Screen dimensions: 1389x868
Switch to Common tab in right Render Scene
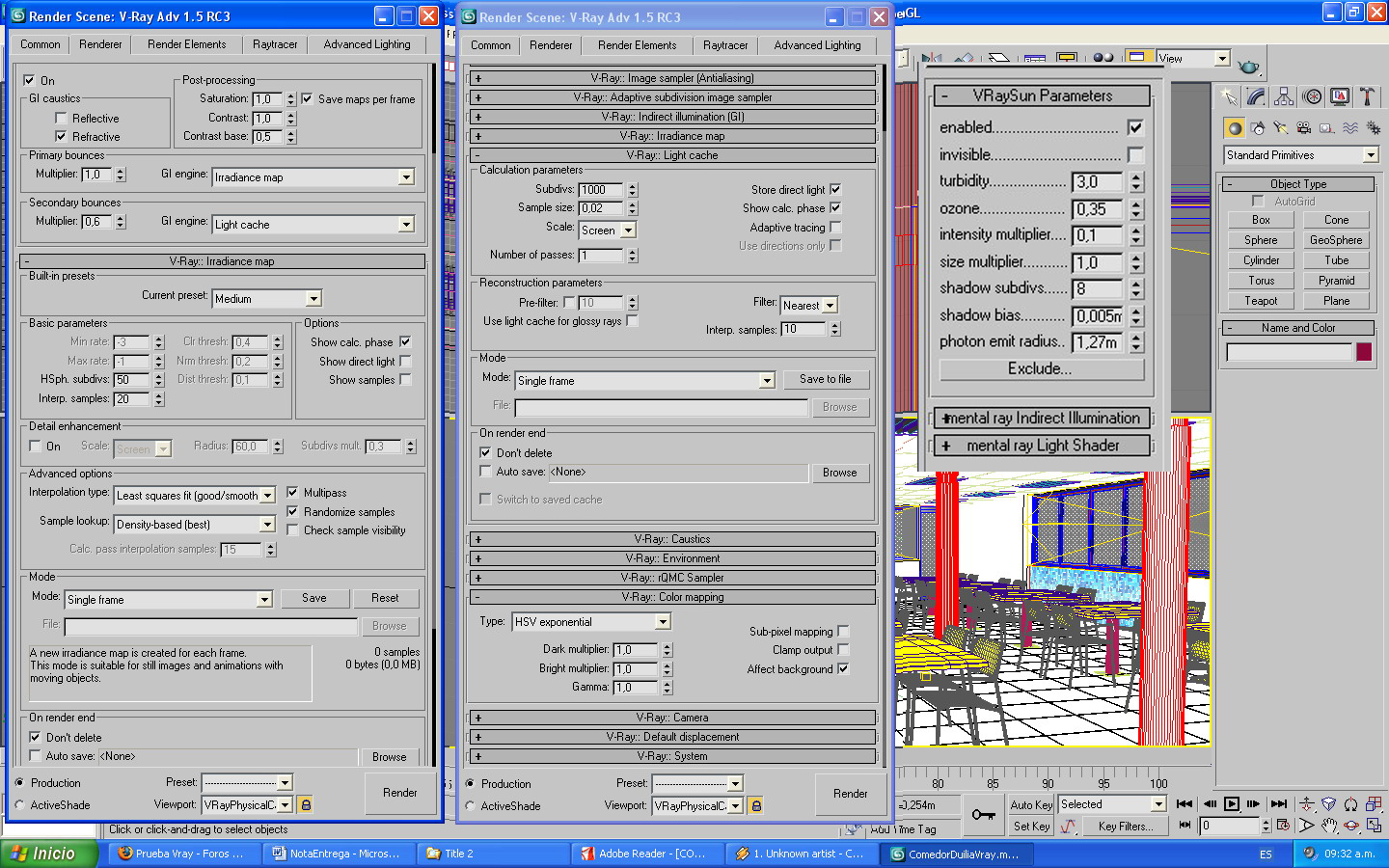click(x=491, y=45)
